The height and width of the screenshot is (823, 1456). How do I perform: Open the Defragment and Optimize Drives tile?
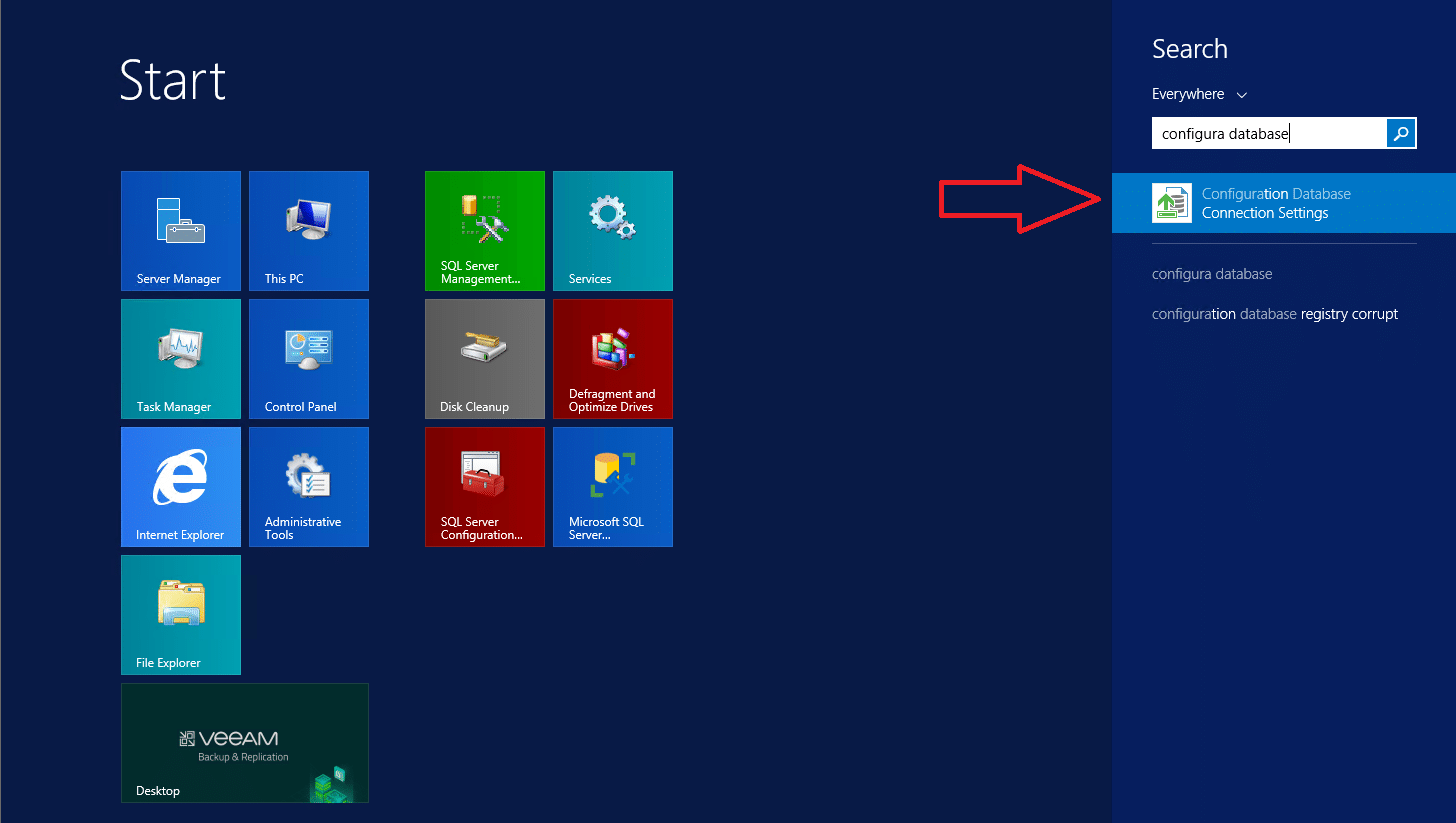(x=613, y=359)
